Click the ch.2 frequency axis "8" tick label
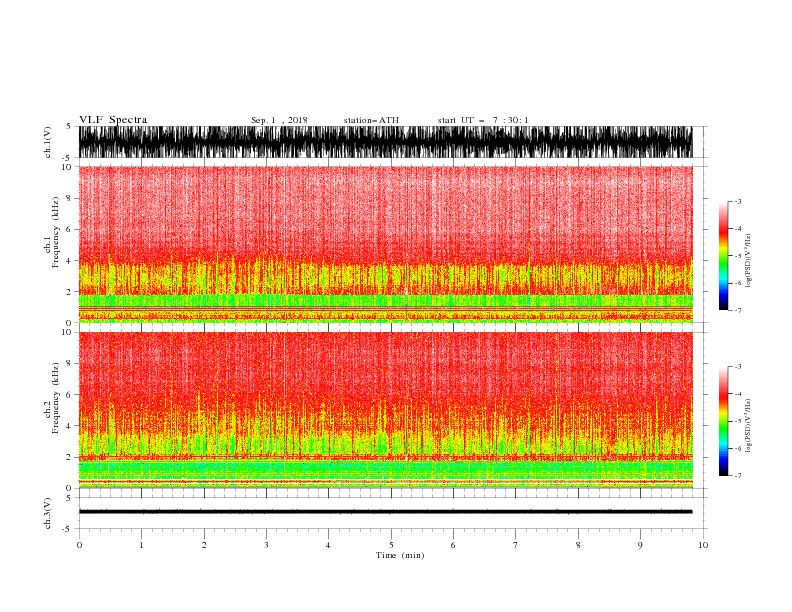The width and height of the screenshot is (792, 612). 70,364
